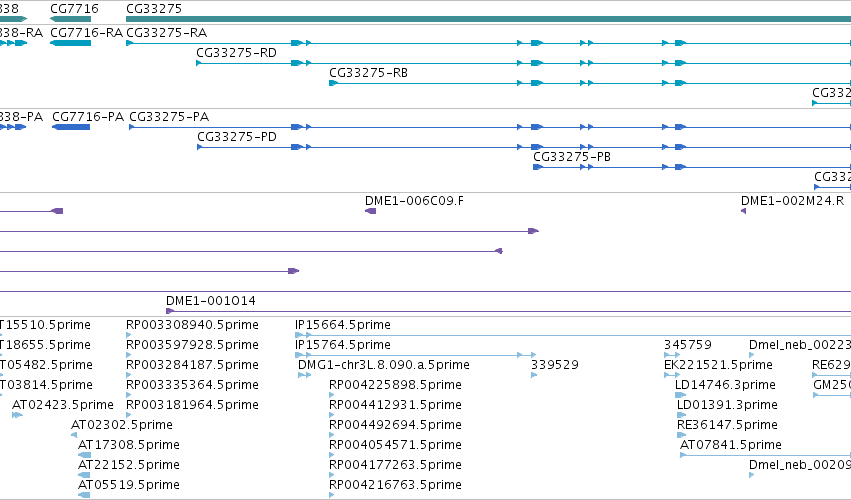Select the RP004225898.5prime EST label
The height and width of the screenshot is (500, 851).
pos(395,385)
